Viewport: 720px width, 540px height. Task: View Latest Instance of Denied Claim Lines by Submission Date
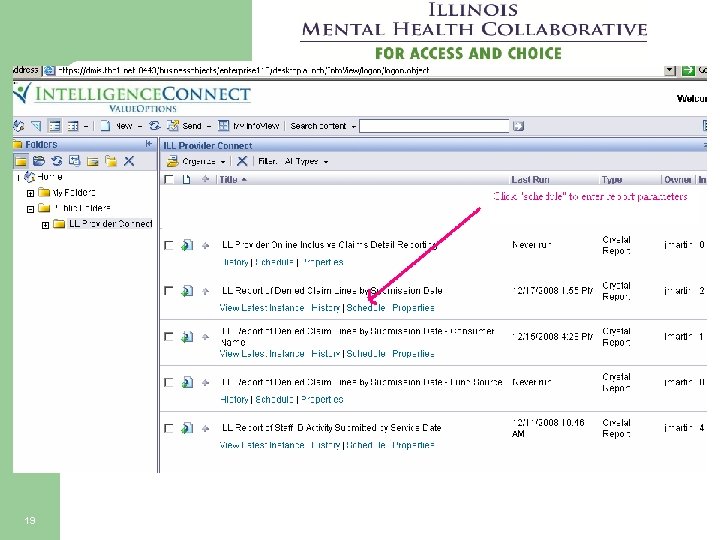click(262, 308)
